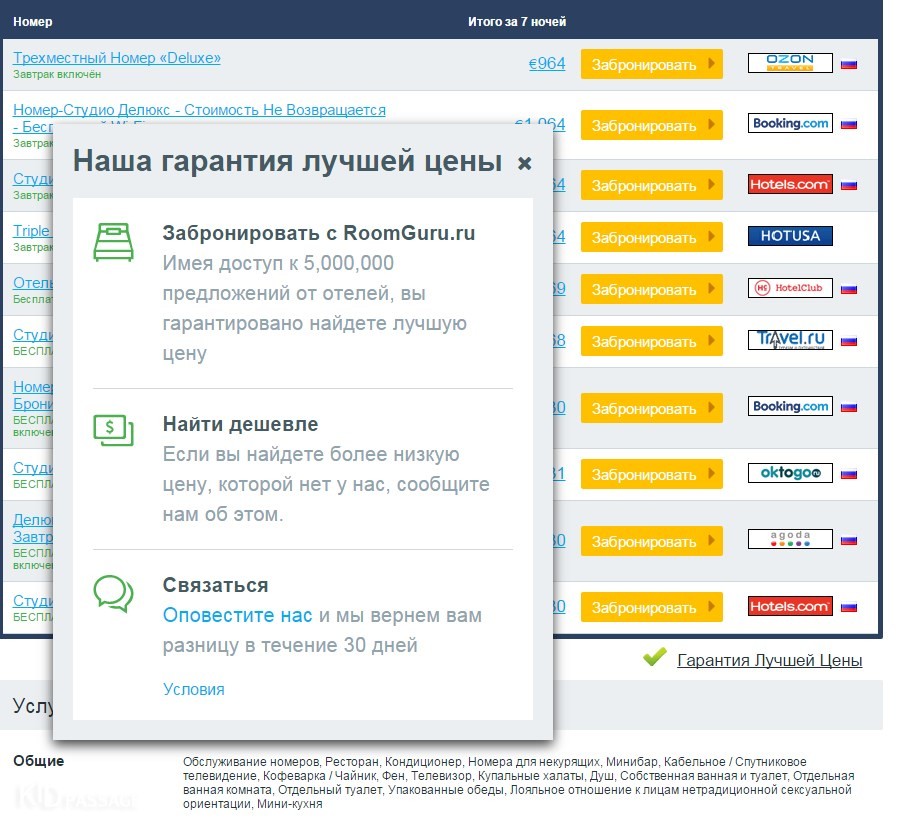Click the green bed icon in popup

coord(113,242)
